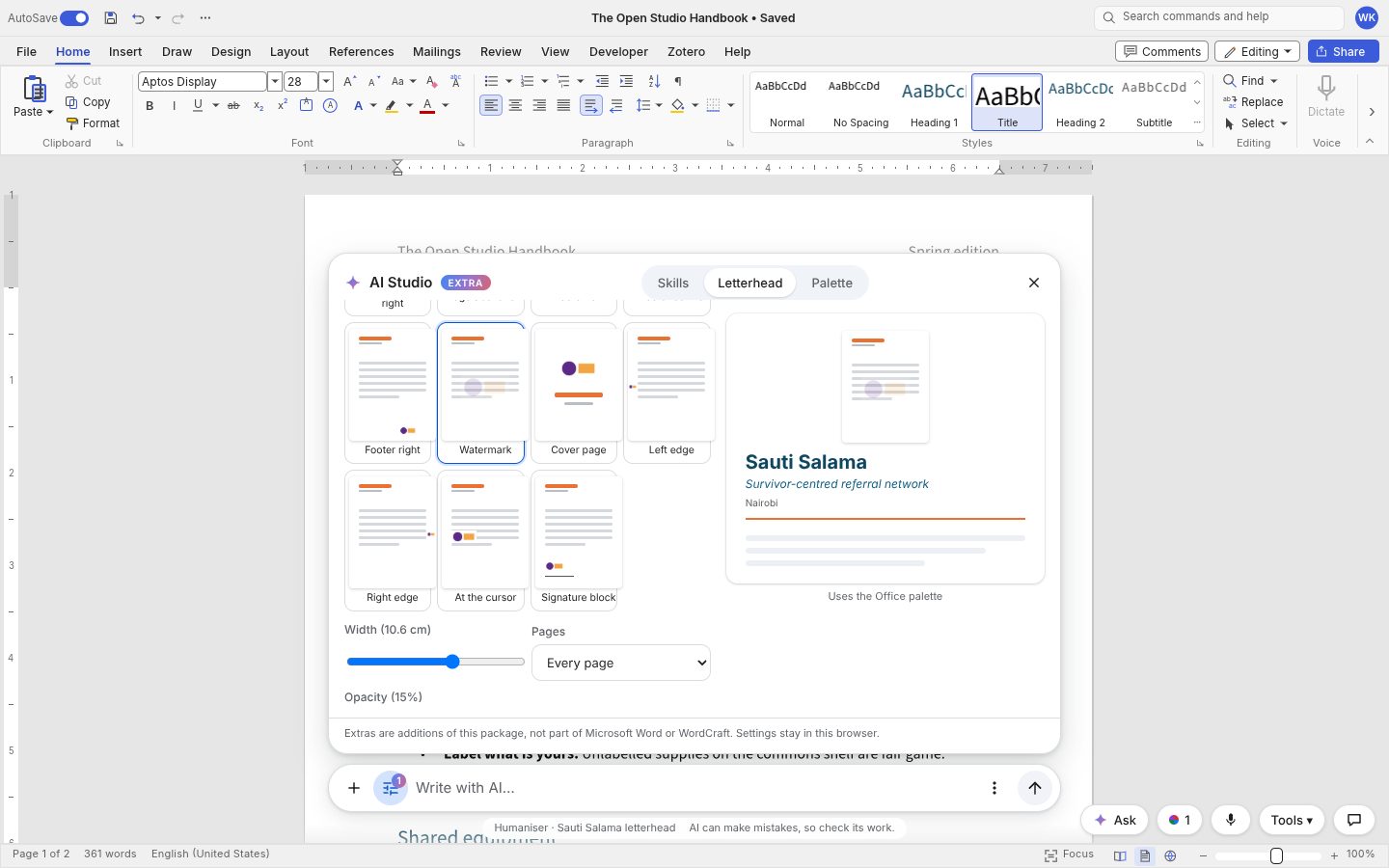Open the font size dropdown arrow
Screen dimensions: 1389x868
[326, 82]
